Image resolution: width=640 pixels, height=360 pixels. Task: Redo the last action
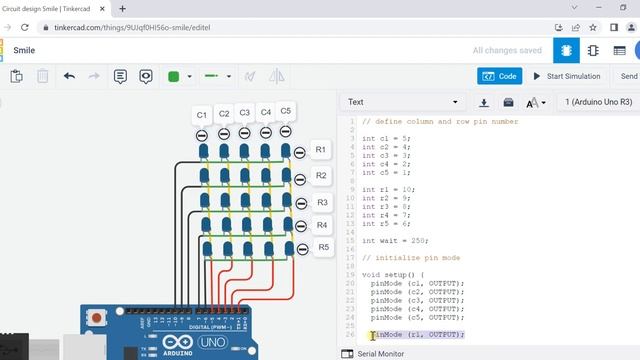point(94,76)
